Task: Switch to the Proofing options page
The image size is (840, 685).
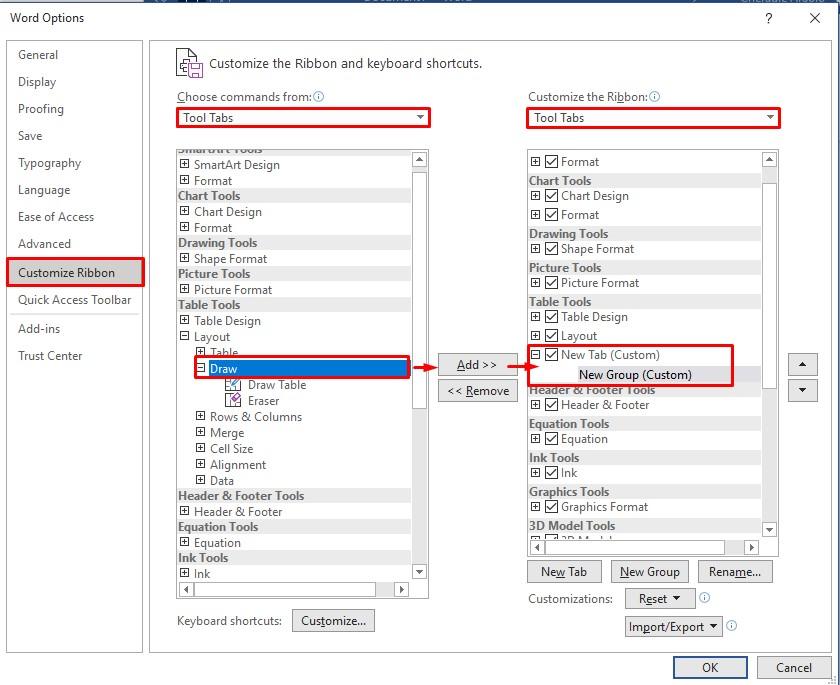Action: click(40, 109)
